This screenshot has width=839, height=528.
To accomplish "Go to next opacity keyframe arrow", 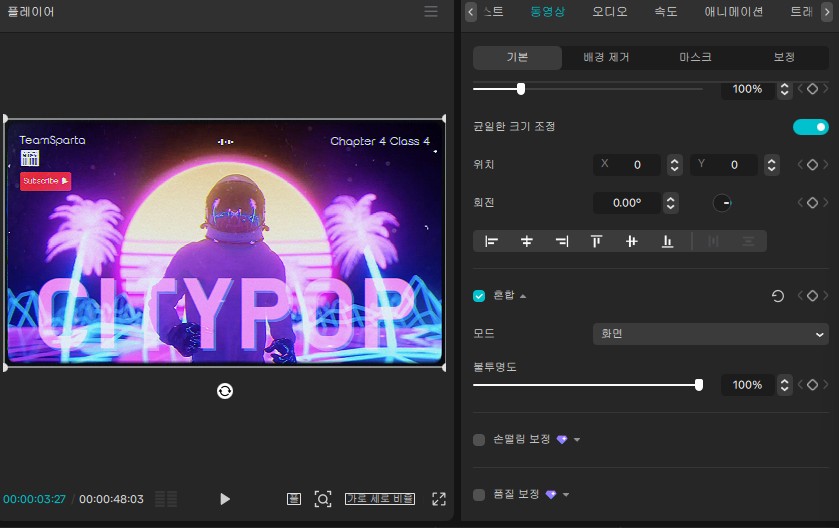I will click(x=826, y=385).
